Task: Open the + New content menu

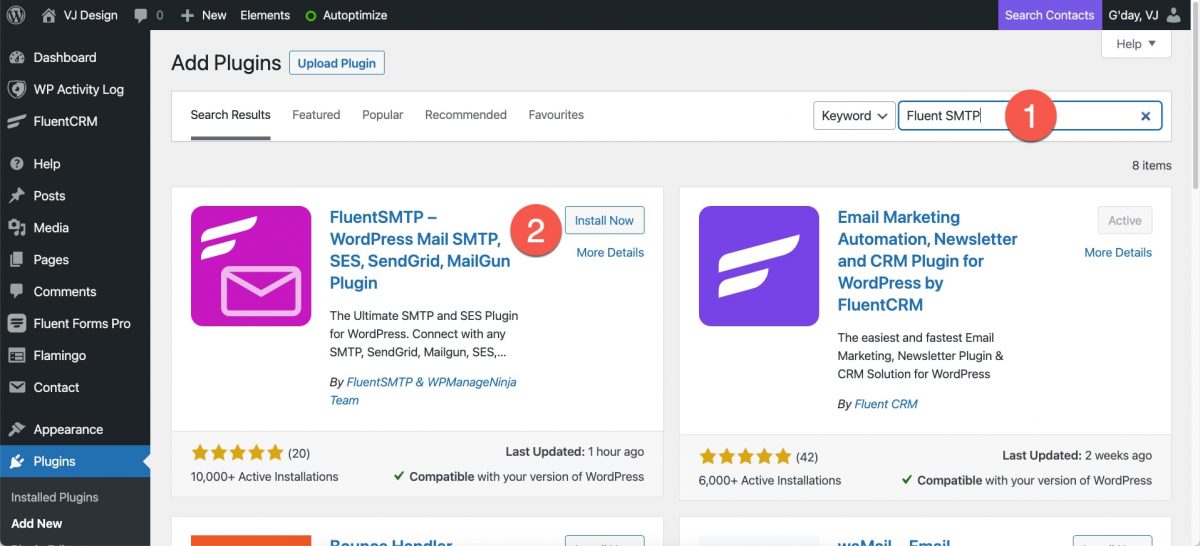Action: (203, 15)
